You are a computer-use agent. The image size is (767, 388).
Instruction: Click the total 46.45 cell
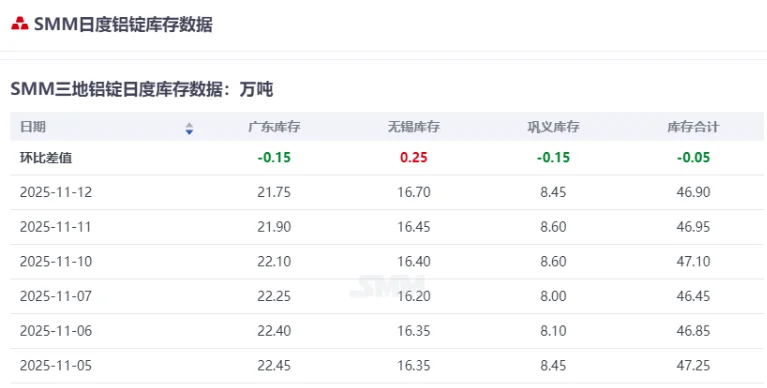(693, 297)
